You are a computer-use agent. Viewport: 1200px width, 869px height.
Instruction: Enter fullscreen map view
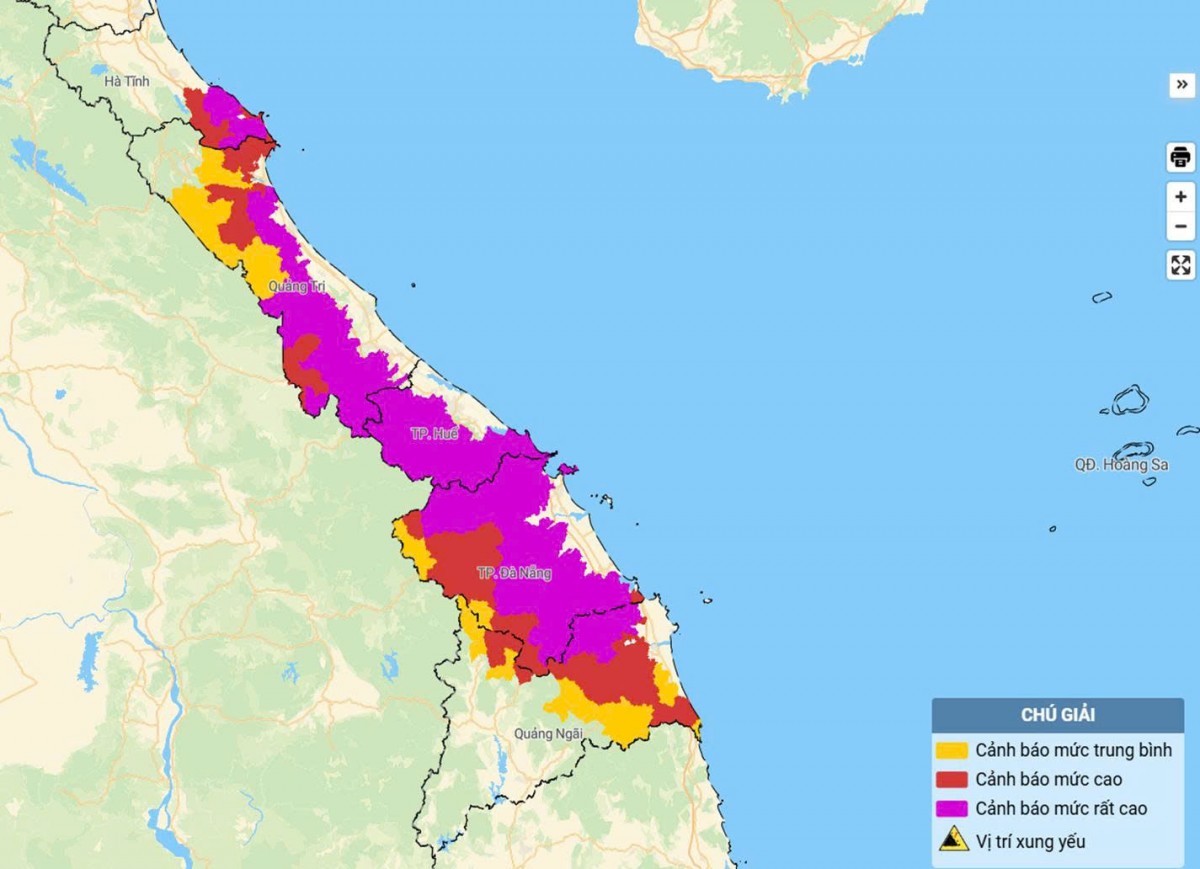pyautogui.click(x=1181, y=265)
